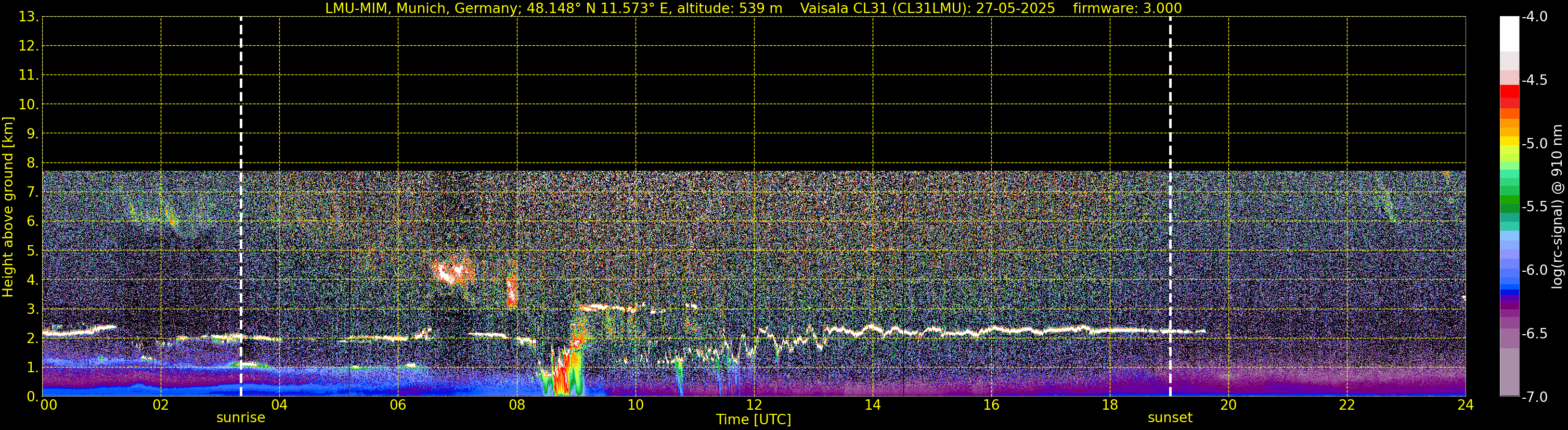The height and width of the screenshot is (430, 1568).
Task: Click the '2.' tick on the height axis
Action: 32,339
